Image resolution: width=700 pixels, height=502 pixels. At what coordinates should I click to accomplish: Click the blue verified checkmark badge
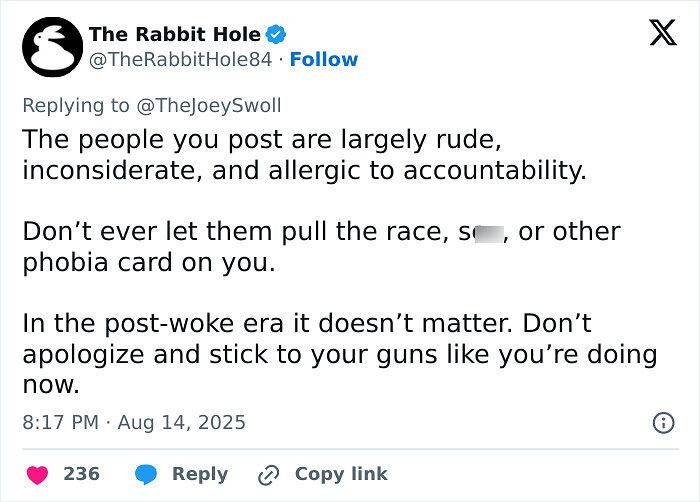tap(276, 34)
